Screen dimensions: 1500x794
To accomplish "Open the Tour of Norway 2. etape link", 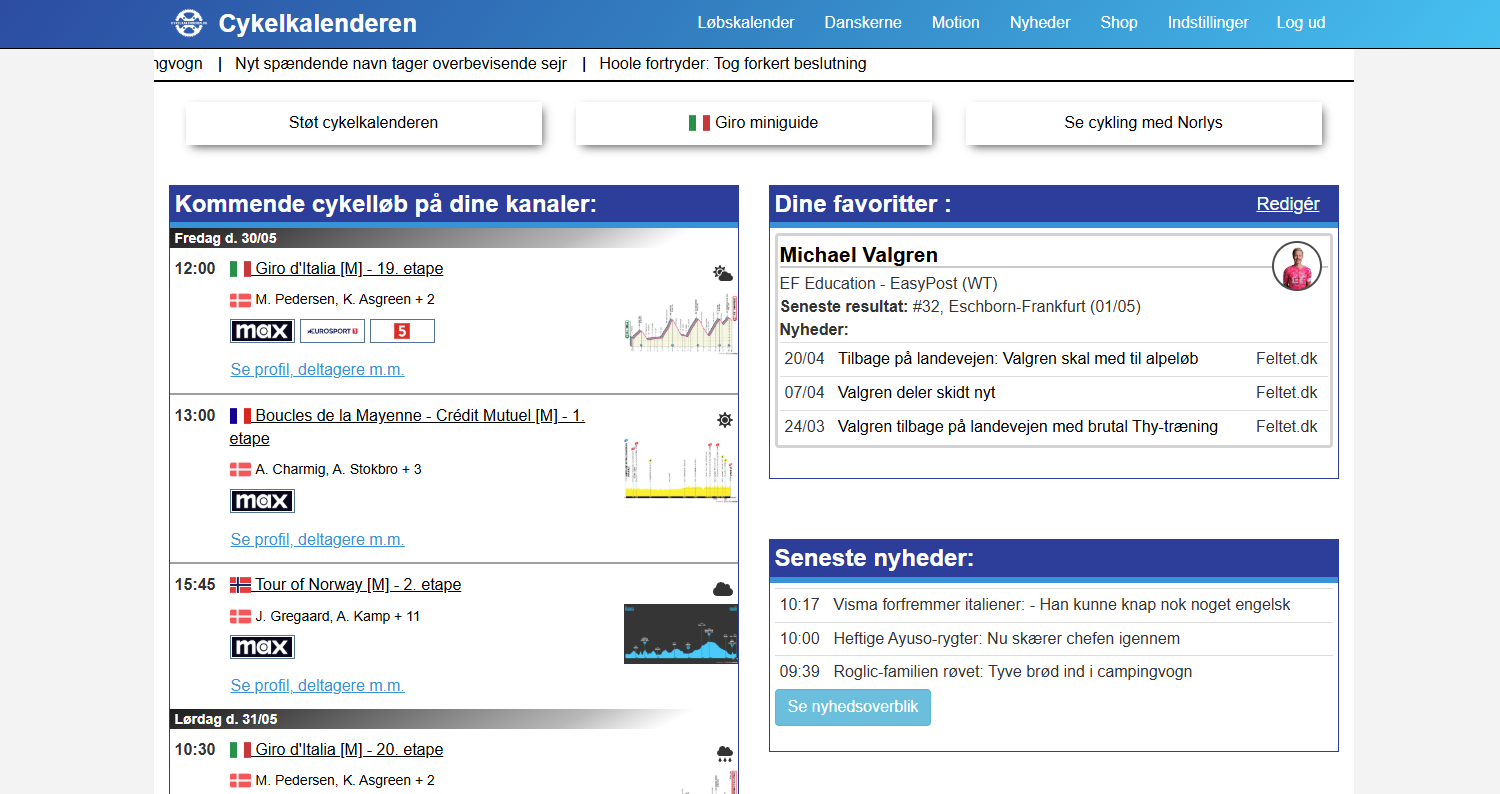I will [357, 585].
